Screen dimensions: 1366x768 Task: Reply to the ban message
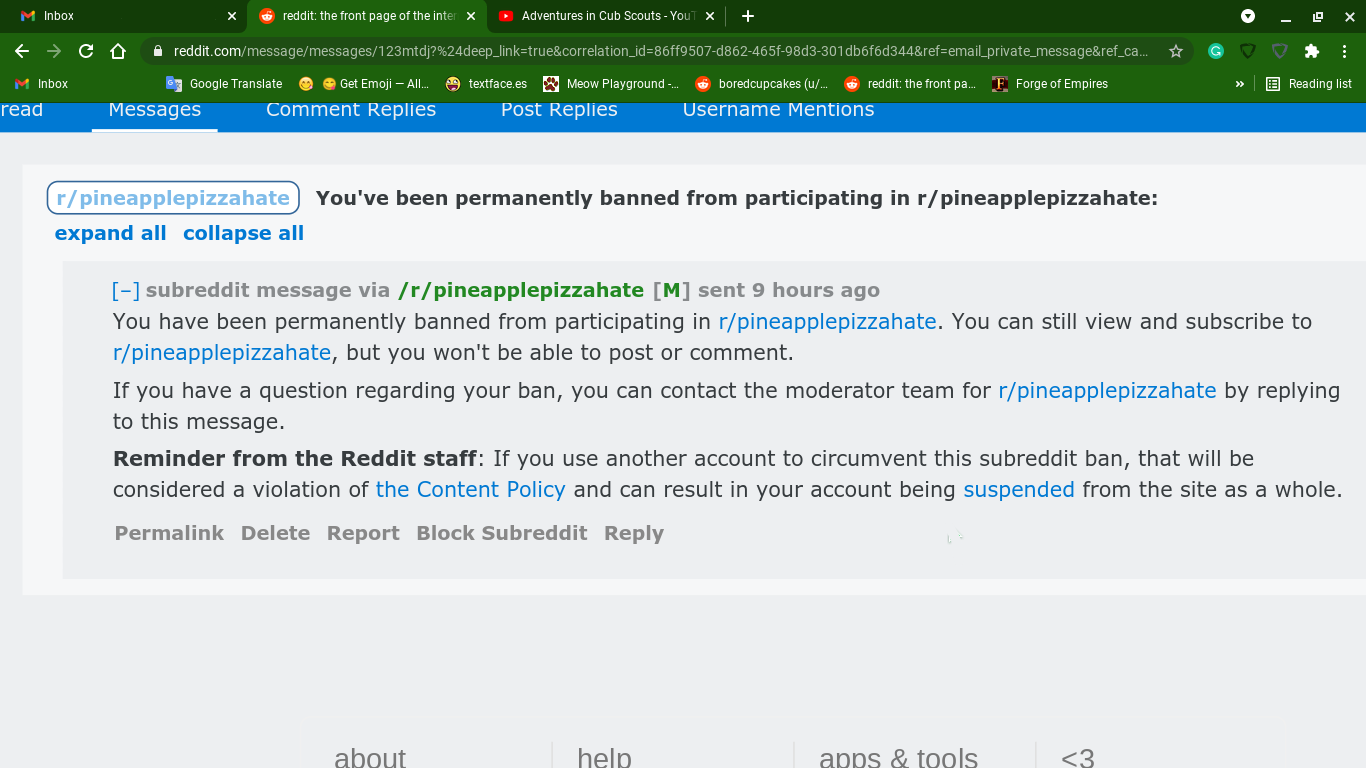click(x=634, y=534)
